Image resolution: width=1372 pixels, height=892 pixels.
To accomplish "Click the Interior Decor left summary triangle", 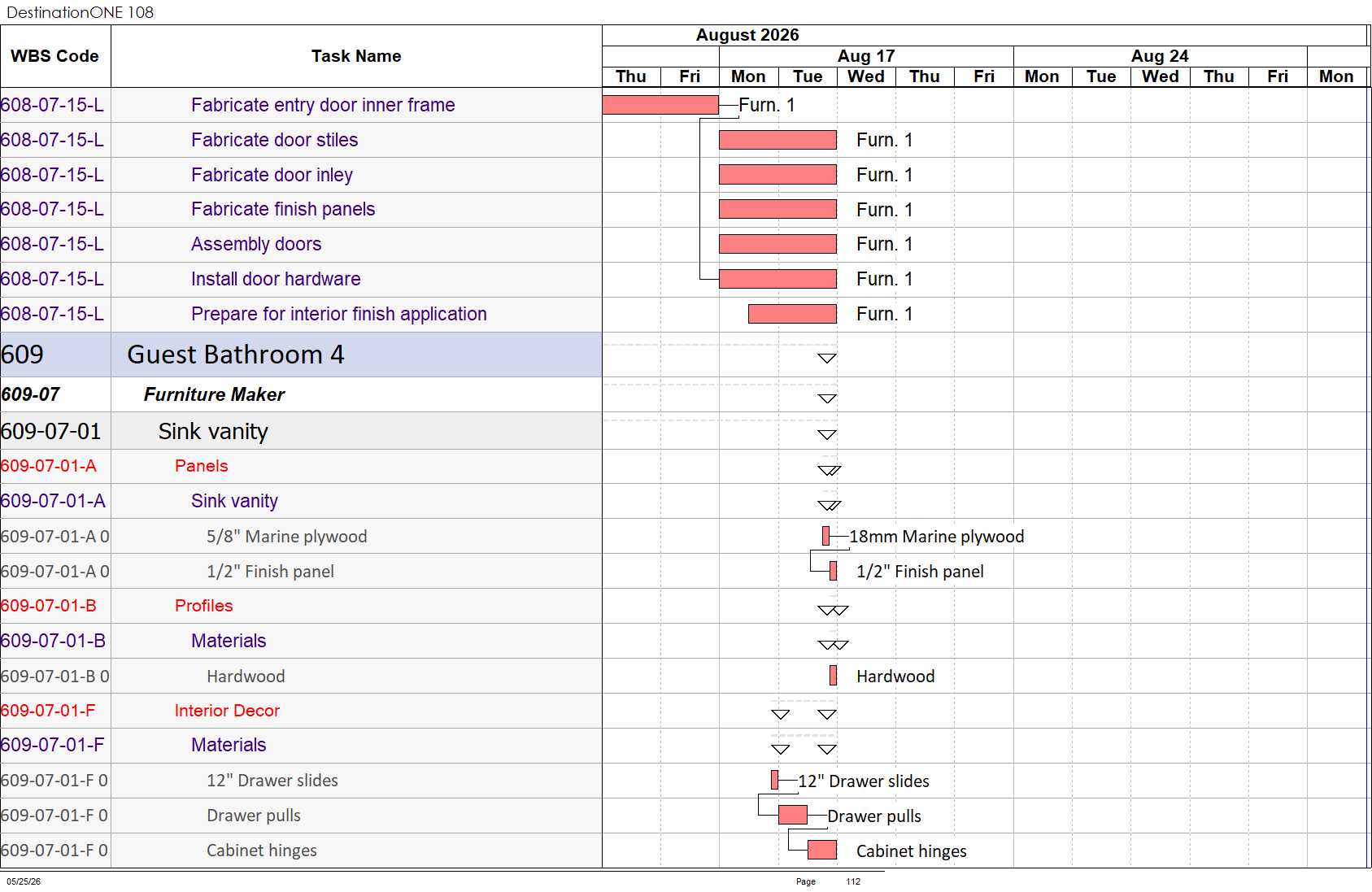I will (x=781, y=714).
